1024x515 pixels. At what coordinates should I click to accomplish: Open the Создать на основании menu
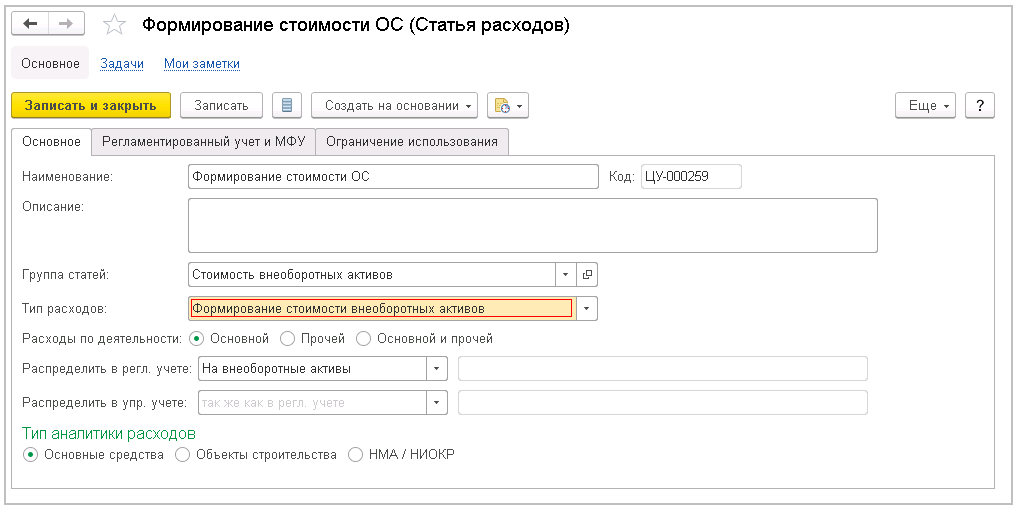tap(395, 105)
